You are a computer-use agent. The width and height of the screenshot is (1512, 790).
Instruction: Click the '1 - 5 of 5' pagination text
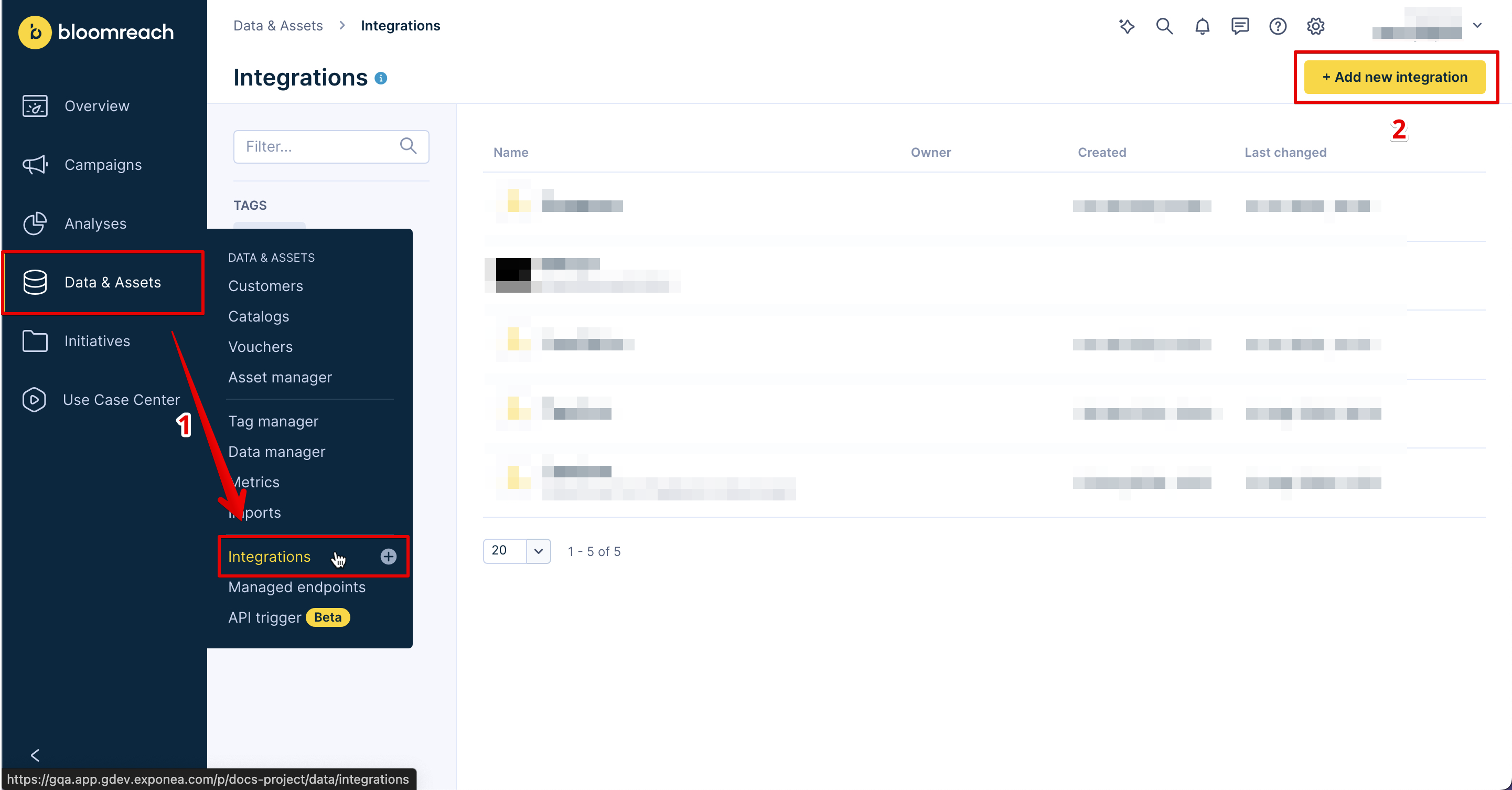click(594, 552)
